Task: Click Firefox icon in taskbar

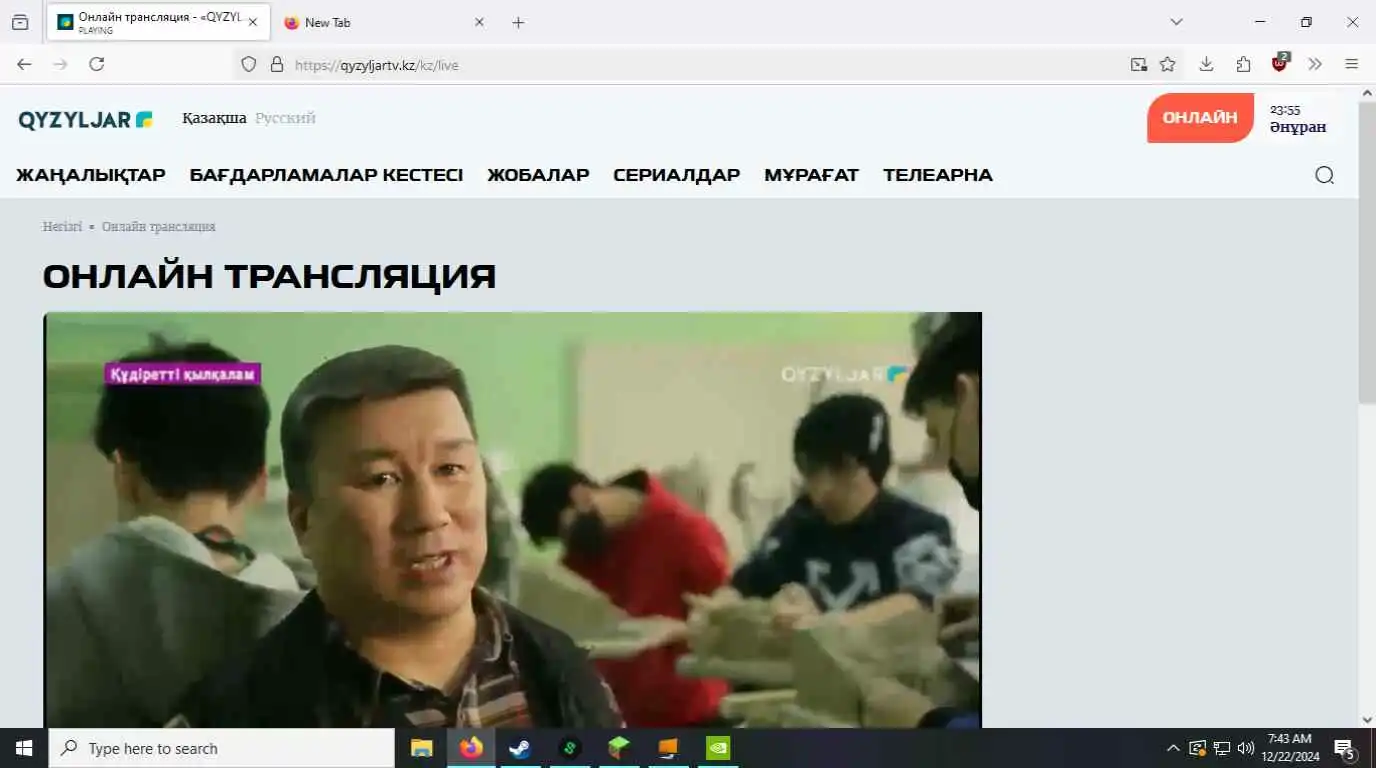Action: click(x=471, y=748)
